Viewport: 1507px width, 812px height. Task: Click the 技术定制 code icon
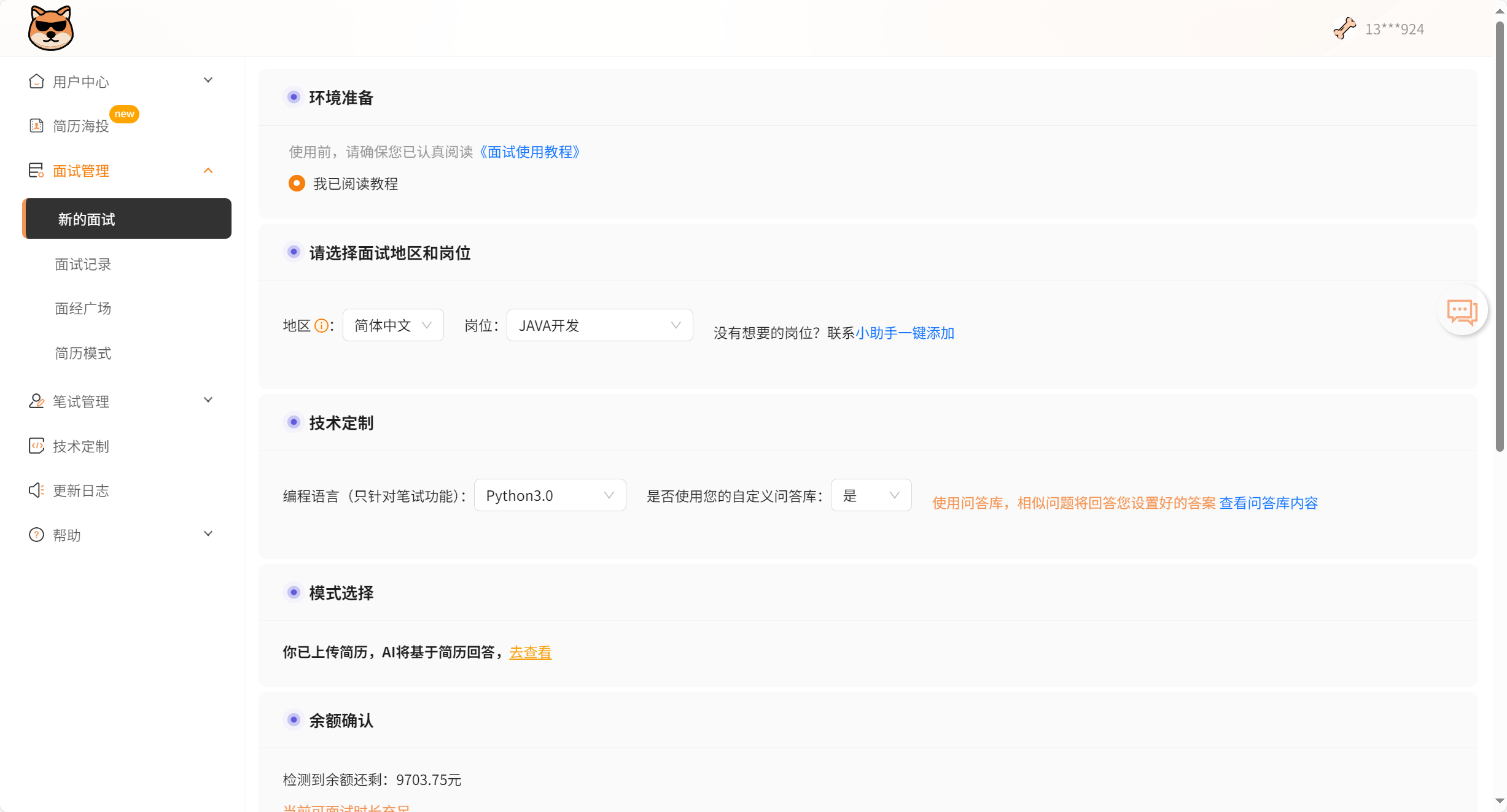tap(36, 446)
